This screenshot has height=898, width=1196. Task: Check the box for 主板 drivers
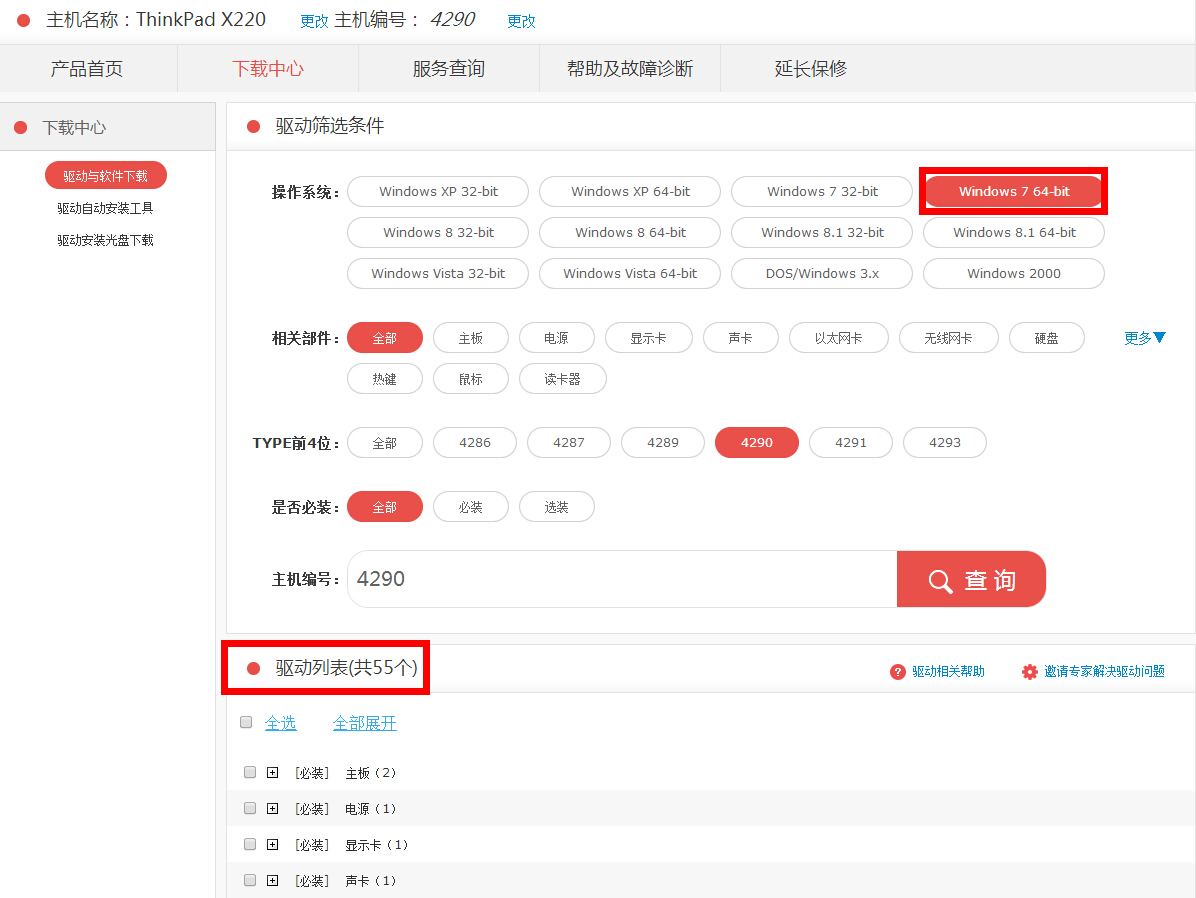click(250, 772)
